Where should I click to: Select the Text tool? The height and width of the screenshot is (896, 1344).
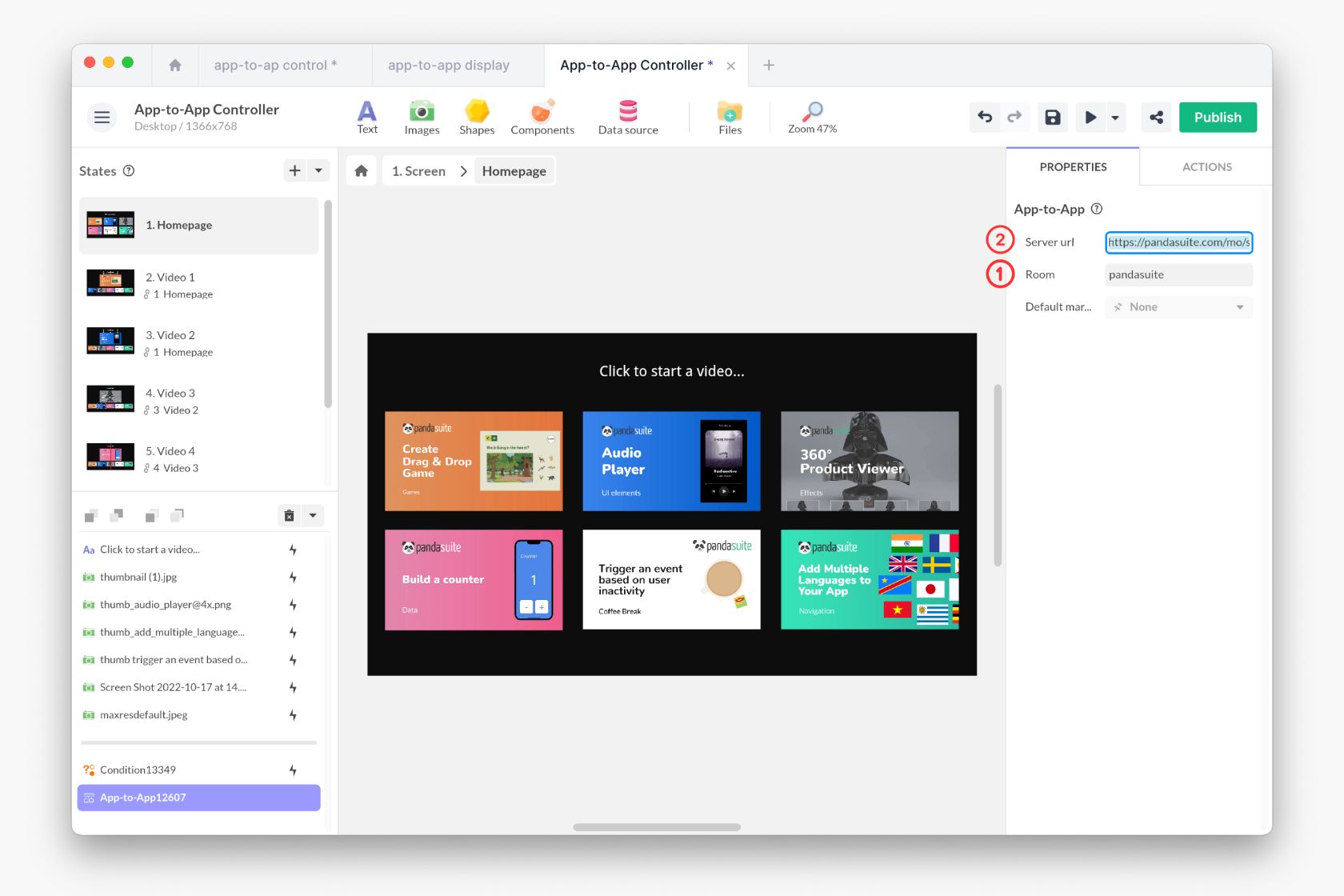[367, 117]
